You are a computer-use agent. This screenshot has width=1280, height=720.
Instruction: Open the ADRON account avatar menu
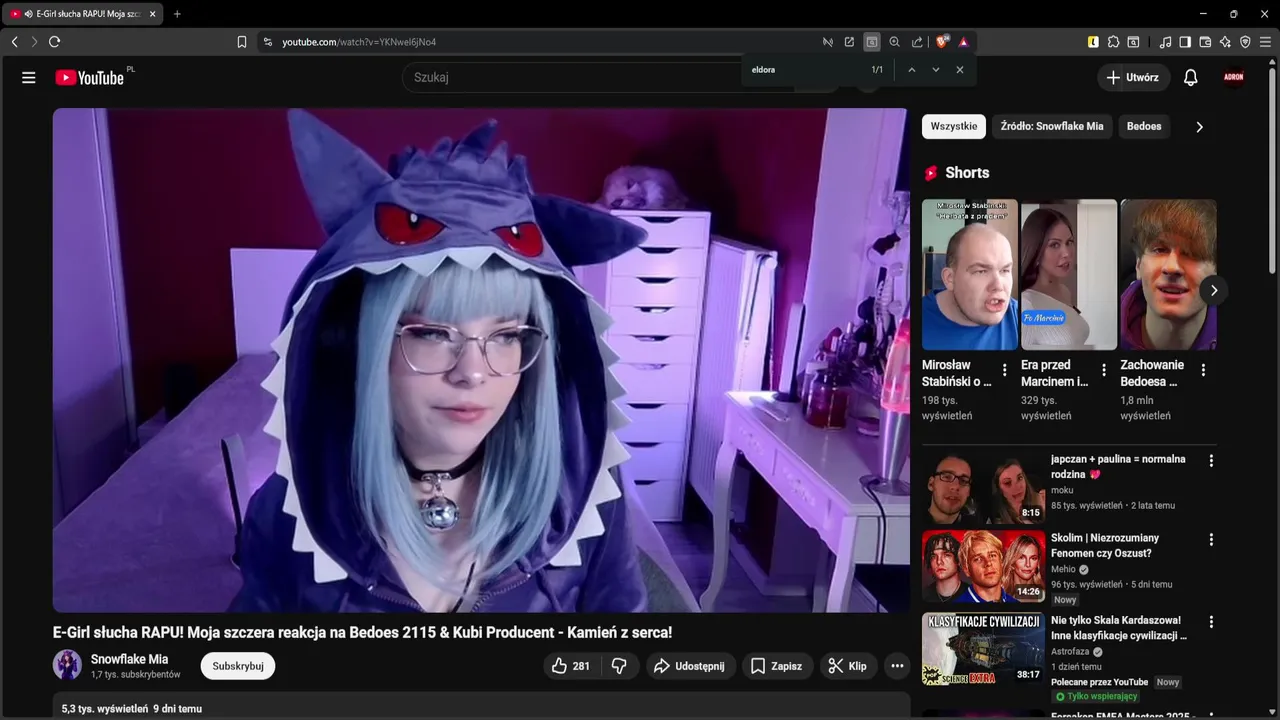[x=1234, y=77]
